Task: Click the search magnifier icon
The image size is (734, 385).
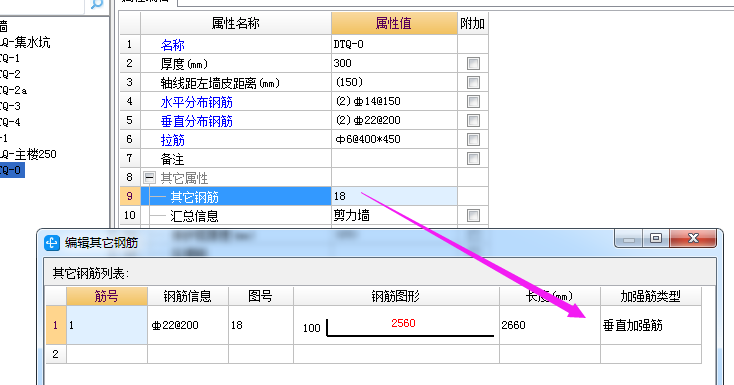Action: (96, 4)
